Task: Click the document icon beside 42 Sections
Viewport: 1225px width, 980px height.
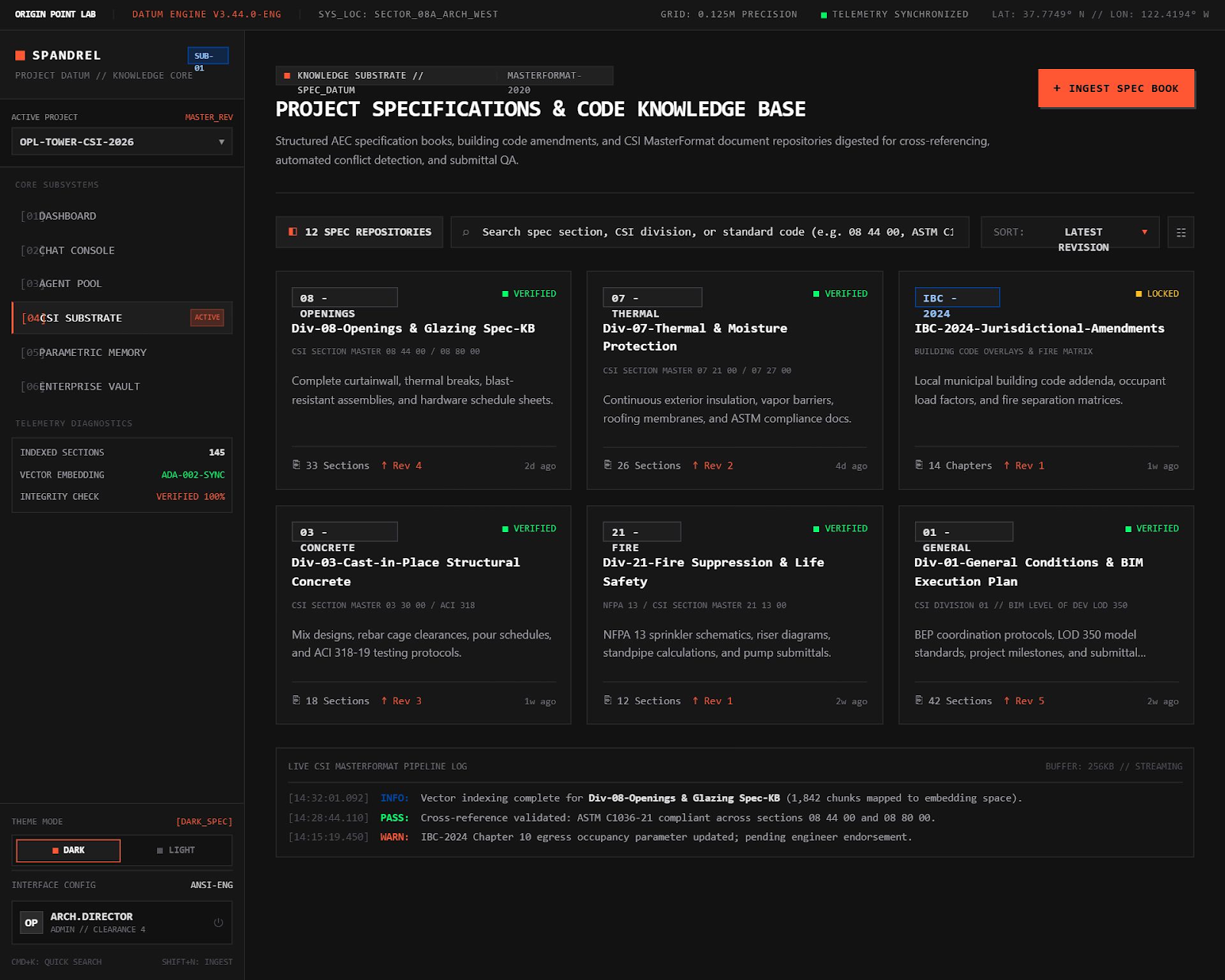Action: point(919,700)
